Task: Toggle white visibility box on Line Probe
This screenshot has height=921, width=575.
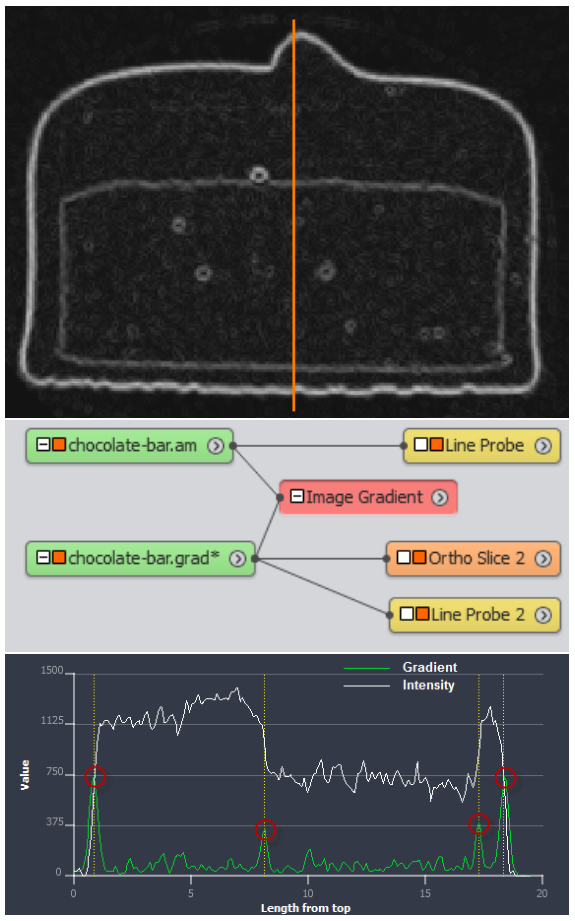Action: pyautogui.click(x=421, y=445)
